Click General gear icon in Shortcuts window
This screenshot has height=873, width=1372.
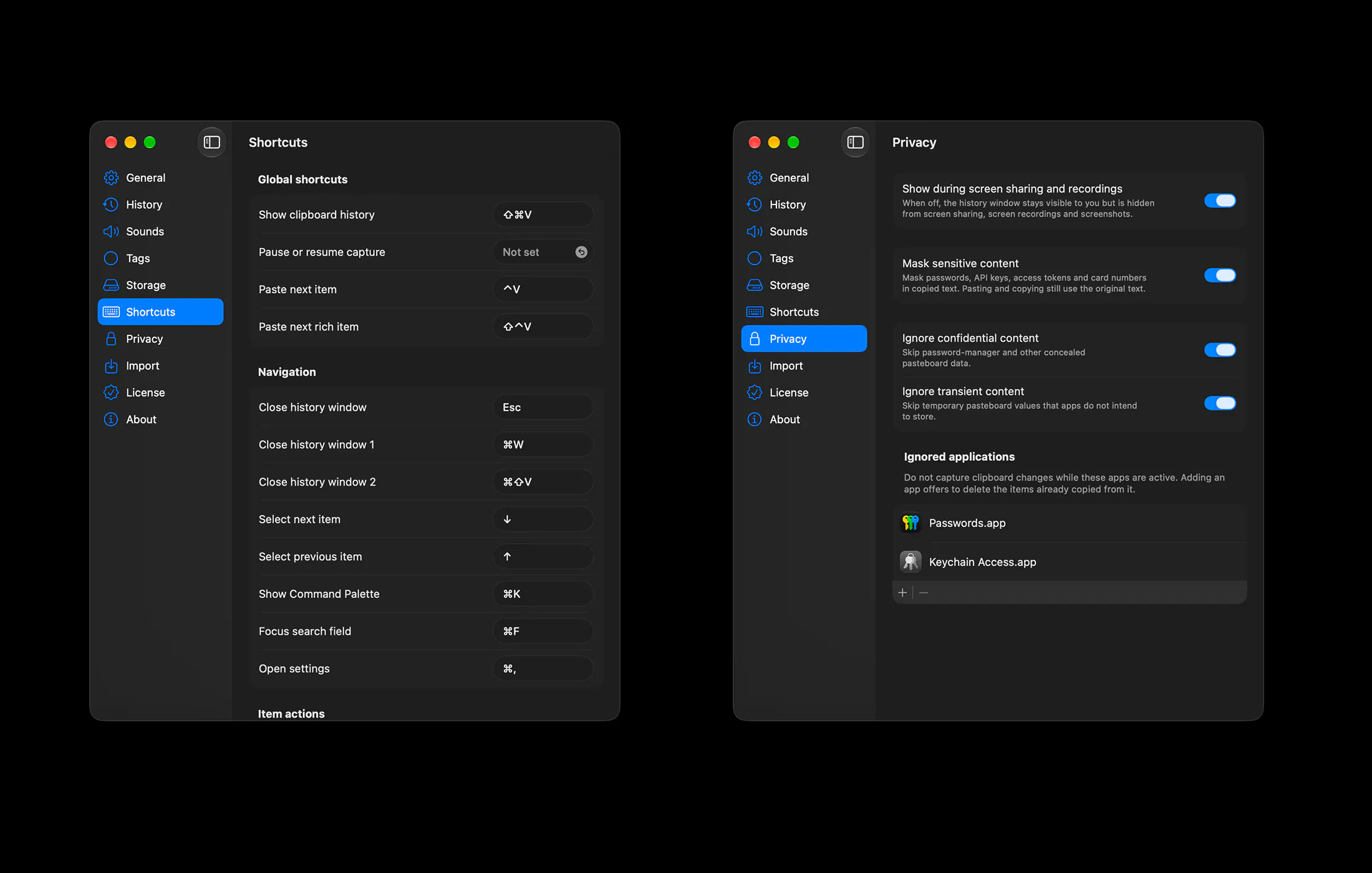coord(111,178)
